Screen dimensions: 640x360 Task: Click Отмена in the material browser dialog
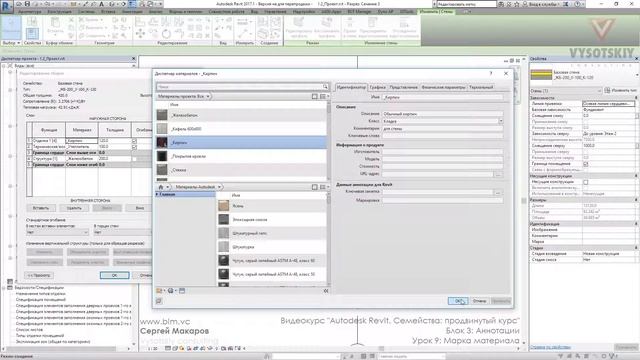click(479, 301)
